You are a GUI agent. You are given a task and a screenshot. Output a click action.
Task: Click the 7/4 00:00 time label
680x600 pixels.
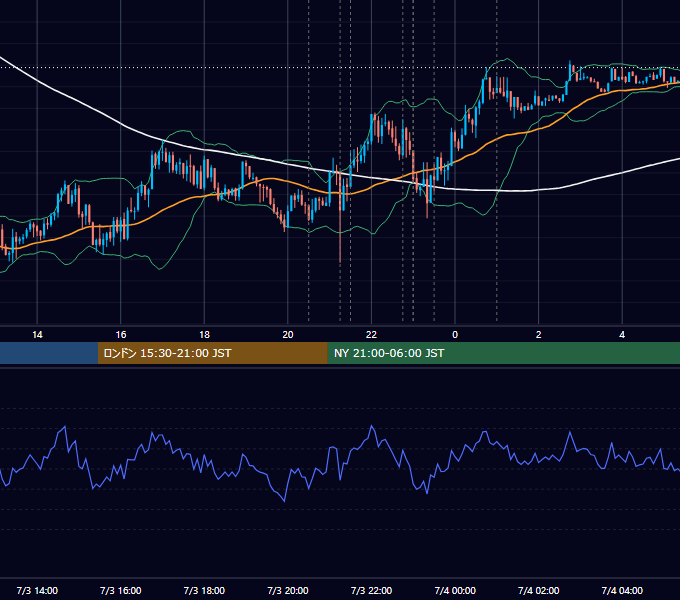pos(455,590)
